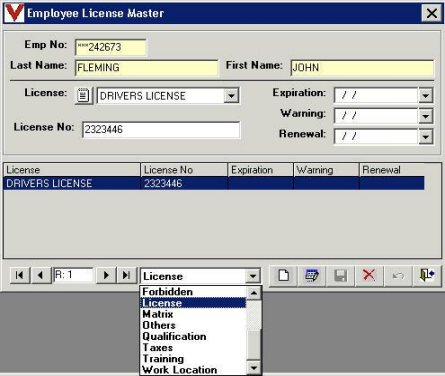
Task: Open the Expiration date dropdown arrow
Action: [426, 96]
